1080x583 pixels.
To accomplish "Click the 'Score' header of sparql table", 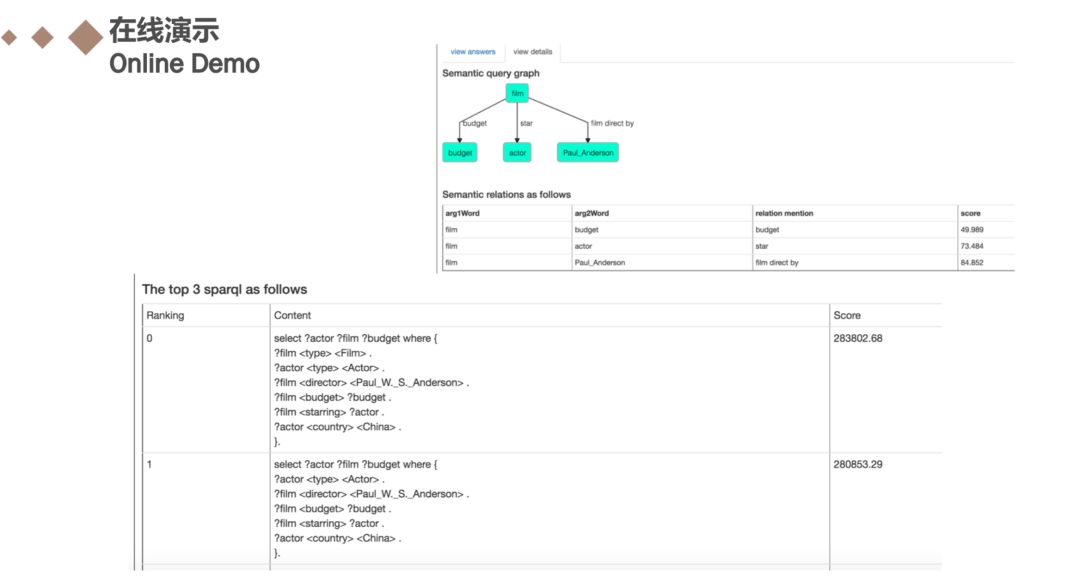I will (x=847, y=315).
